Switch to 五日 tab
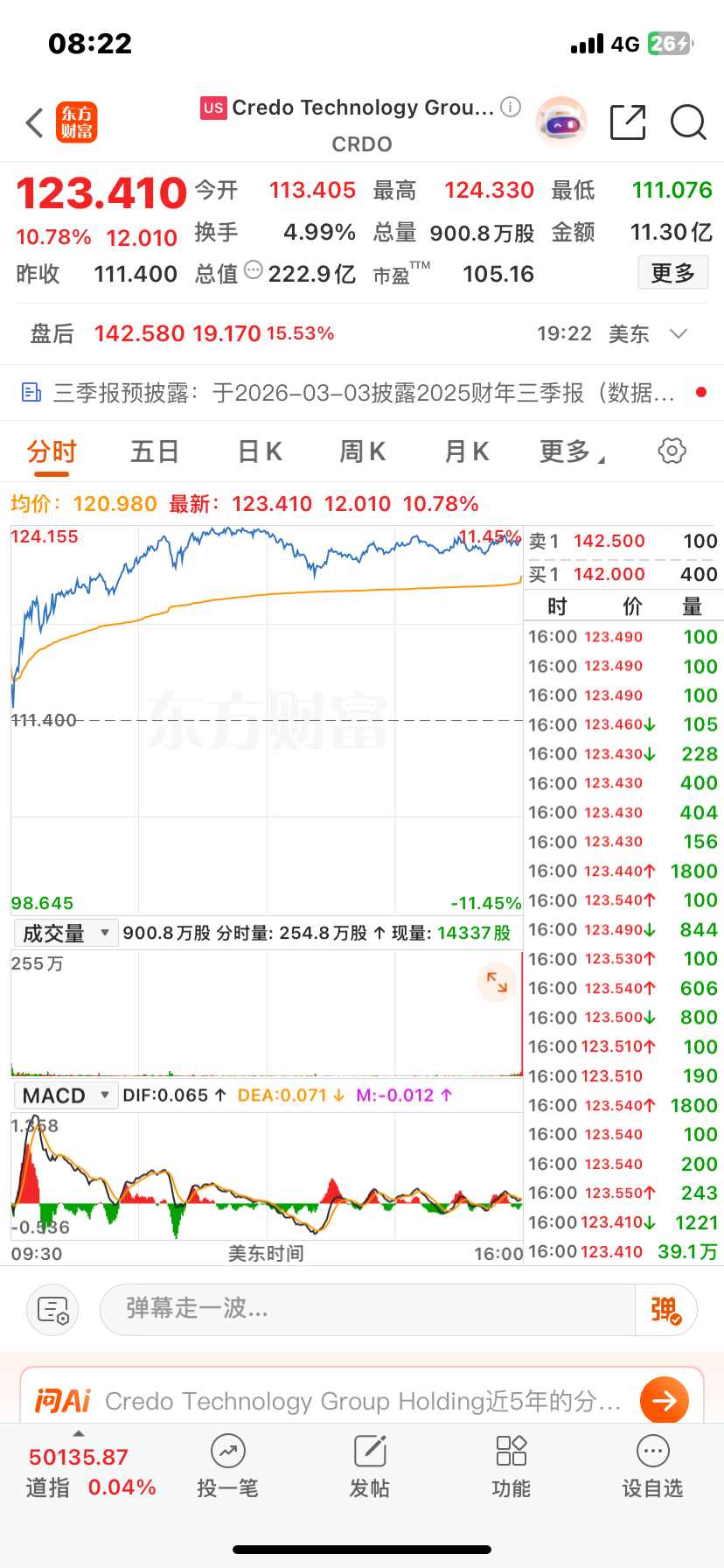724x1568 pixels. [155, 451]
